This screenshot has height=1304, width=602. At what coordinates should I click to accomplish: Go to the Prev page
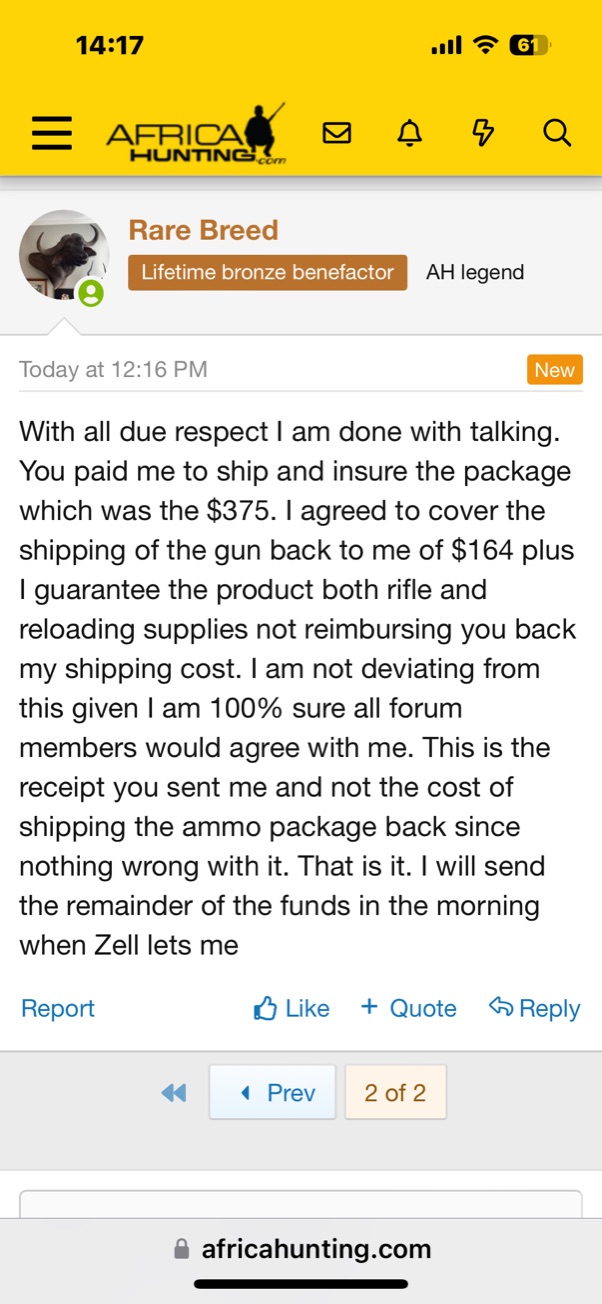pos(272,1093)
